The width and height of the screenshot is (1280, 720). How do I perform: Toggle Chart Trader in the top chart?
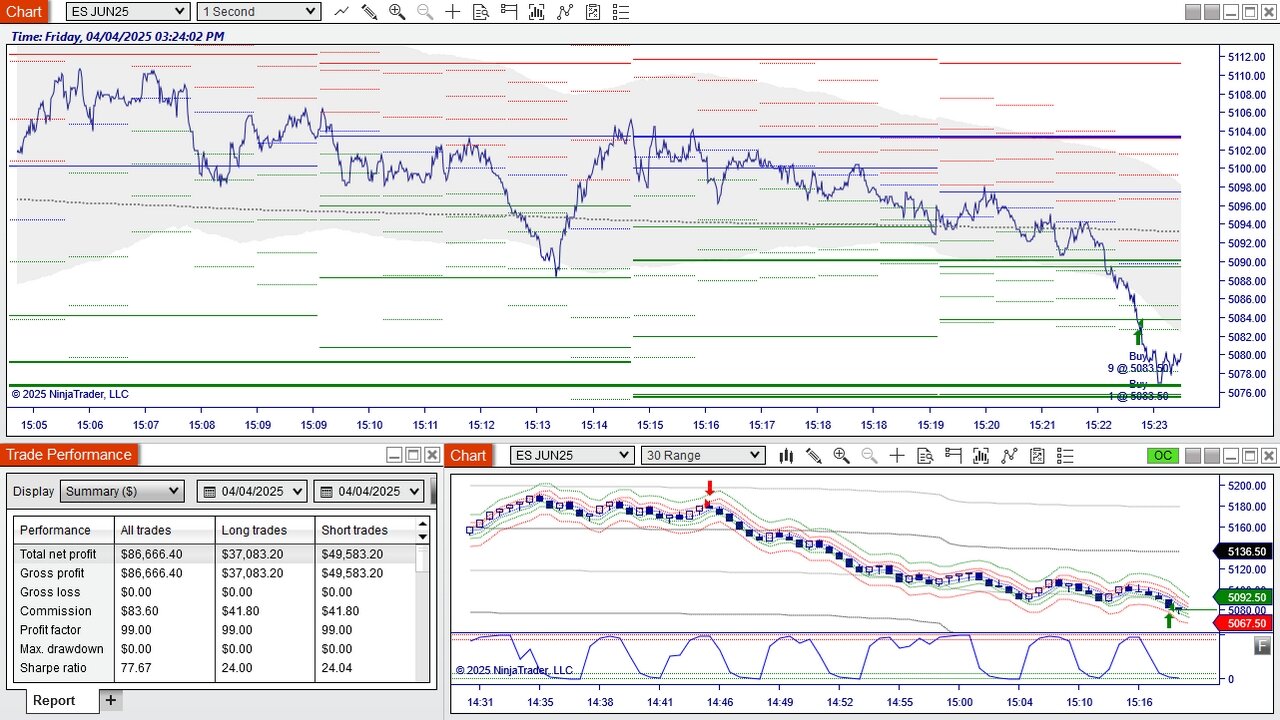pyautogui.click(x=509, y=11)
